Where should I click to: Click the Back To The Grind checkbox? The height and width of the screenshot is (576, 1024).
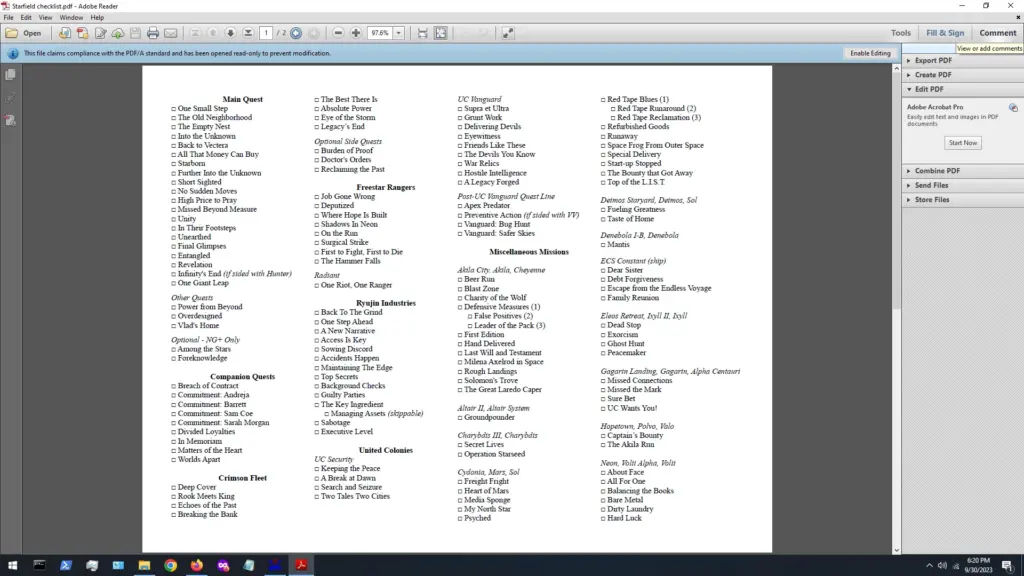317,313
